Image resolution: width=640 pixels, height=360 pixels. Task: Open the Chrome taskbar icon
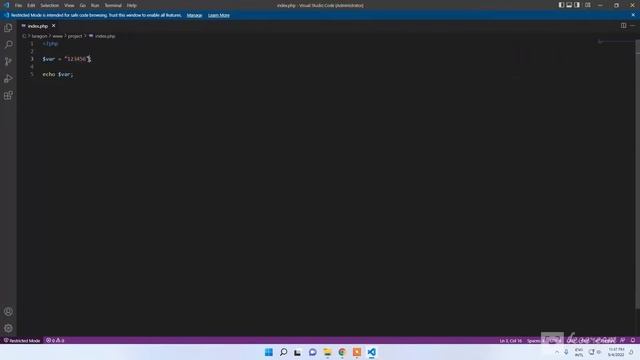(x=342, y=352)
